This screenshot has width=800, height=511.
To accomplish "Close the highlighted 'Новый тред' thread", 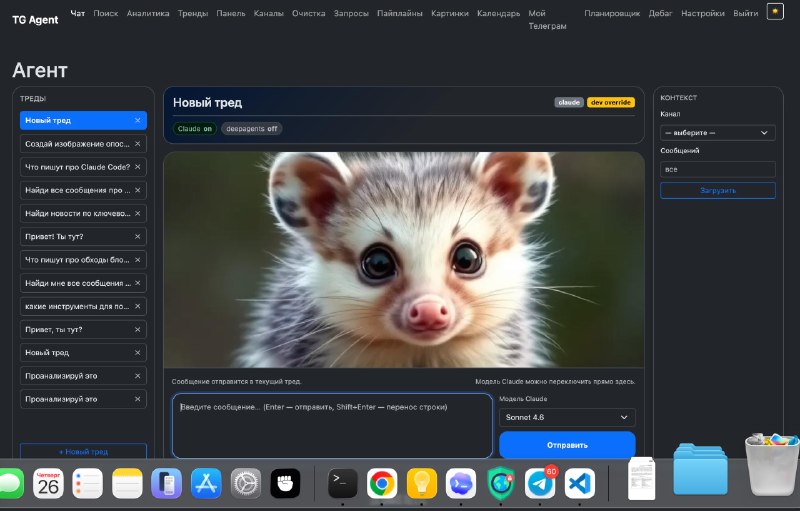I will [x=137, y=120].
